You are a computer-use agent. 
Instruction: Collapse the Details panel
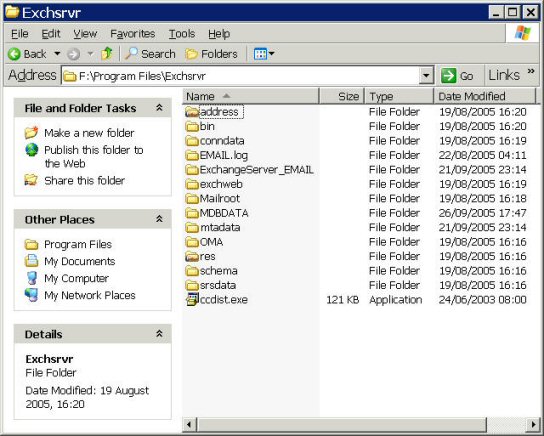click(x=159, y=334)
